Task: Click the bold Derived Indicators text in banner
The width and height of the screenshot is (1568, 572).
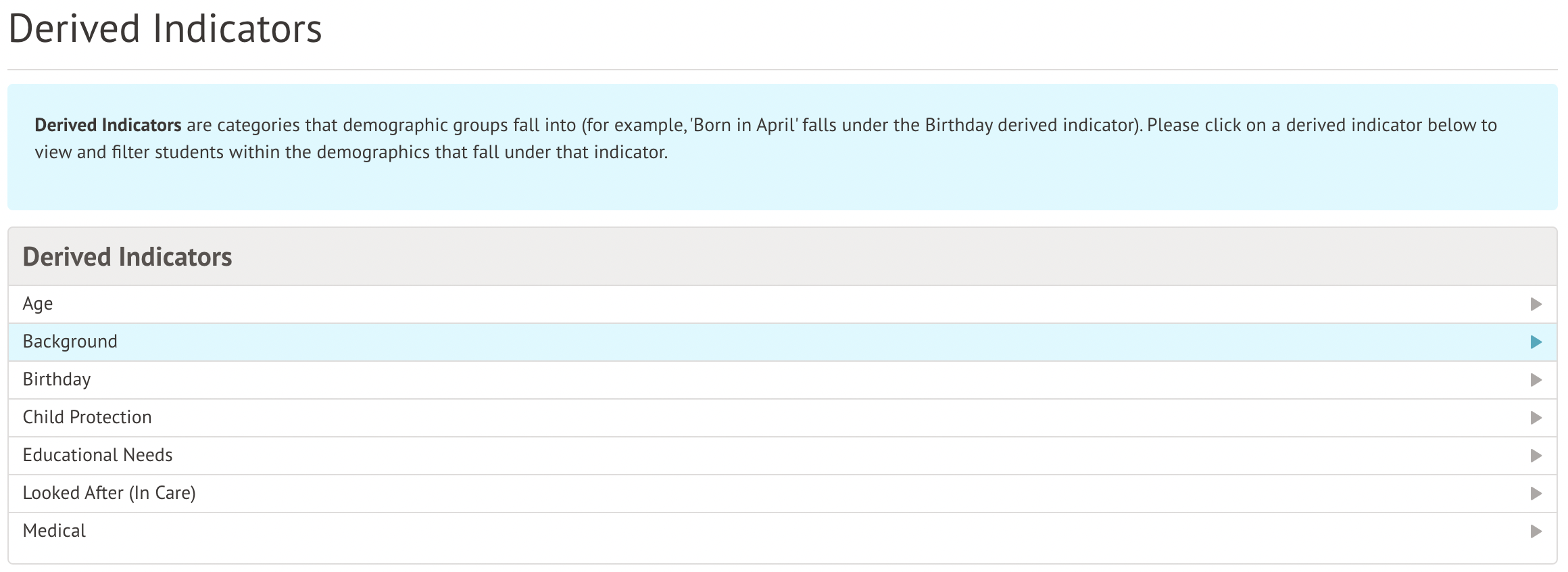Action: point(108,126)
